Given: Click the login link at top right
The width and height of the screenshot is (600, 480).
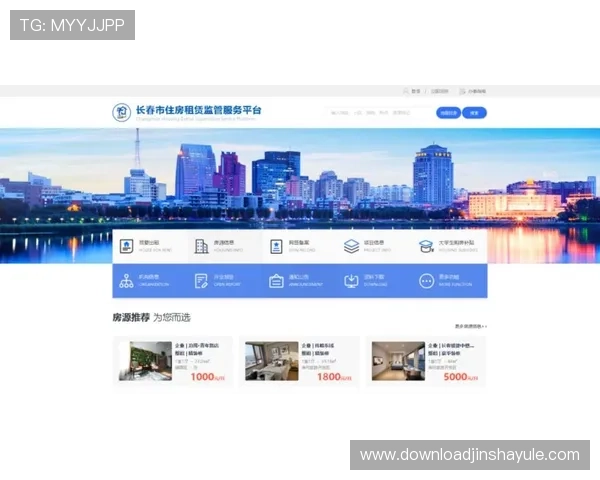Looking at the screenshot, I should click(x=414, y=91).
